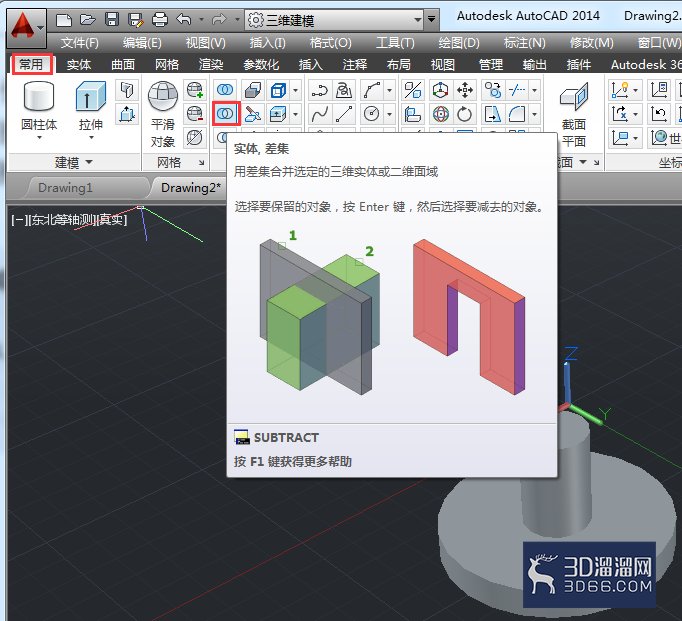This screenshot has width=682, height=621.
Task: Click the mesh smooth less icon with red minus
Action: [x=194, y=114]
